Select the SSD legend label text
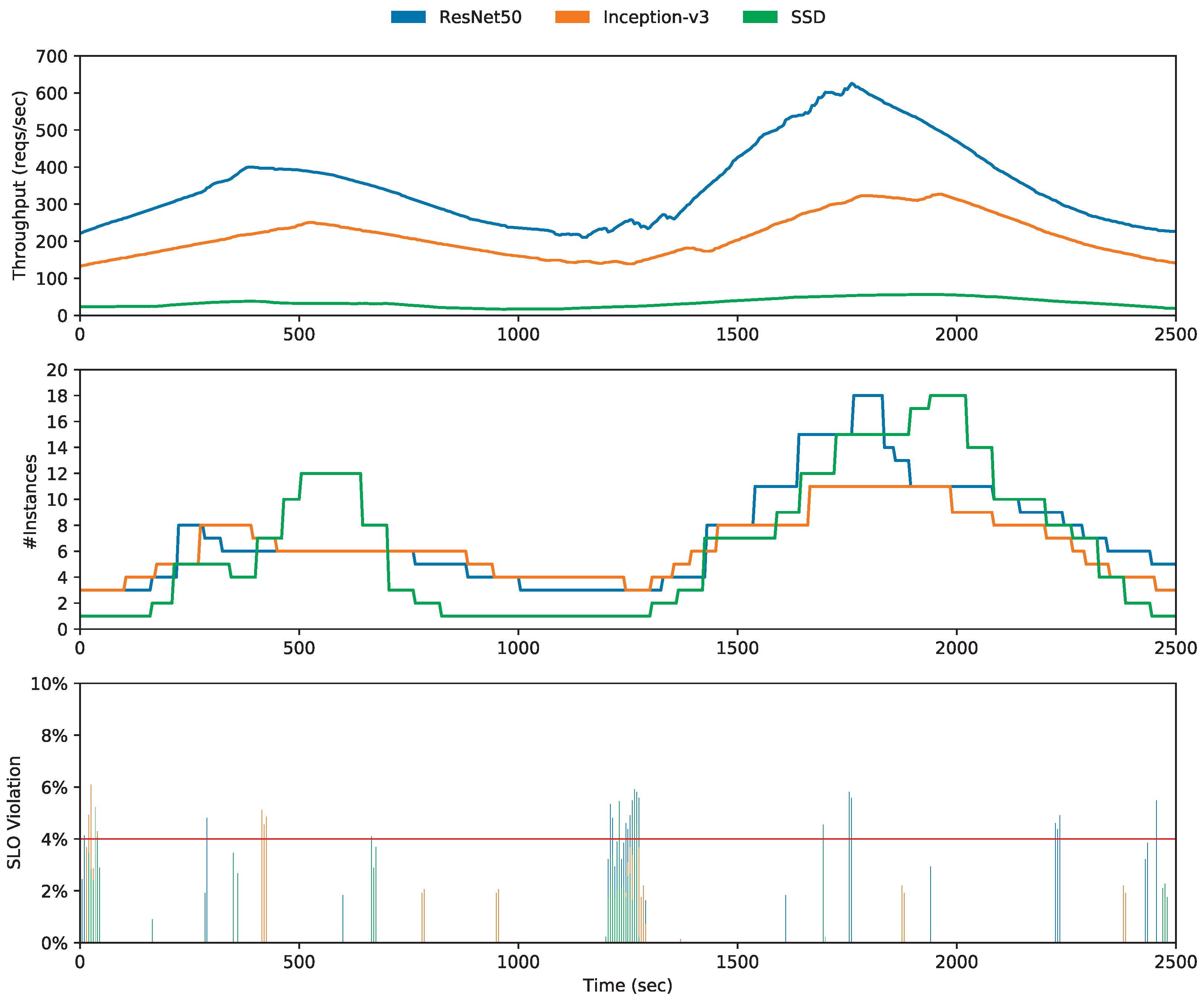The height and width of the screenshot is (999, 1204). (x=808, y=17)
